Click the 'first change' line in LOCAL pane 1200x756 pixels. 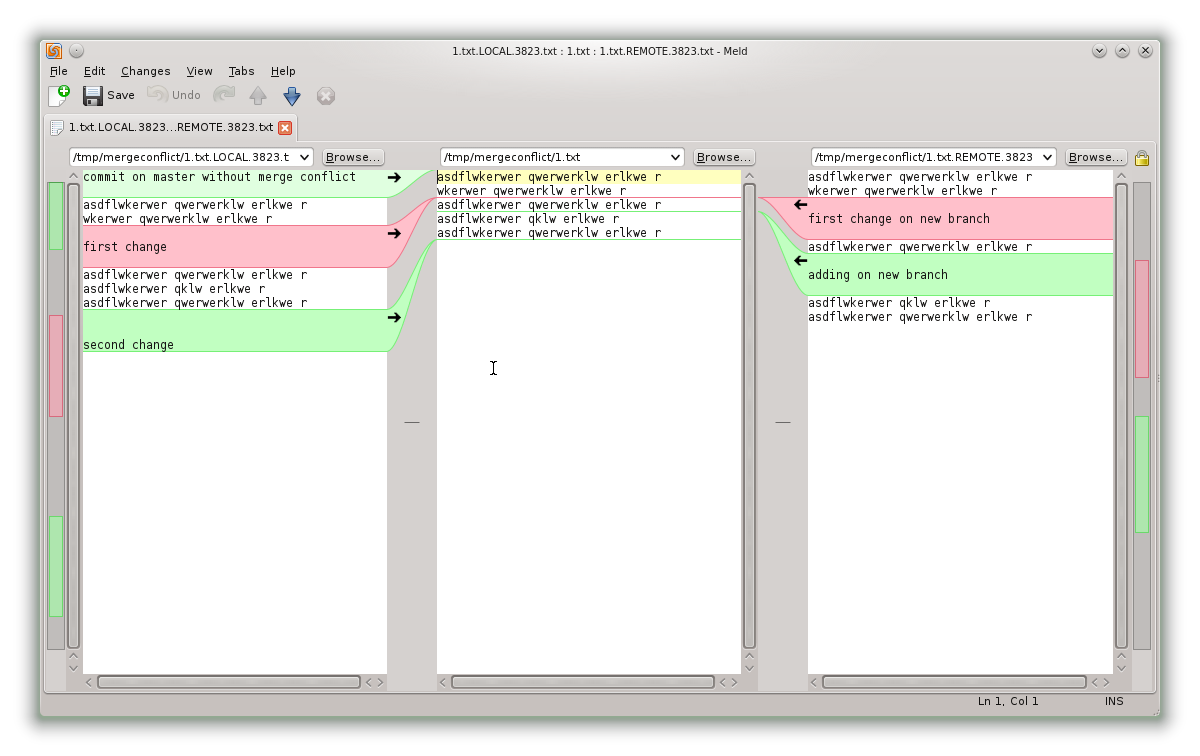pos(125,247)
